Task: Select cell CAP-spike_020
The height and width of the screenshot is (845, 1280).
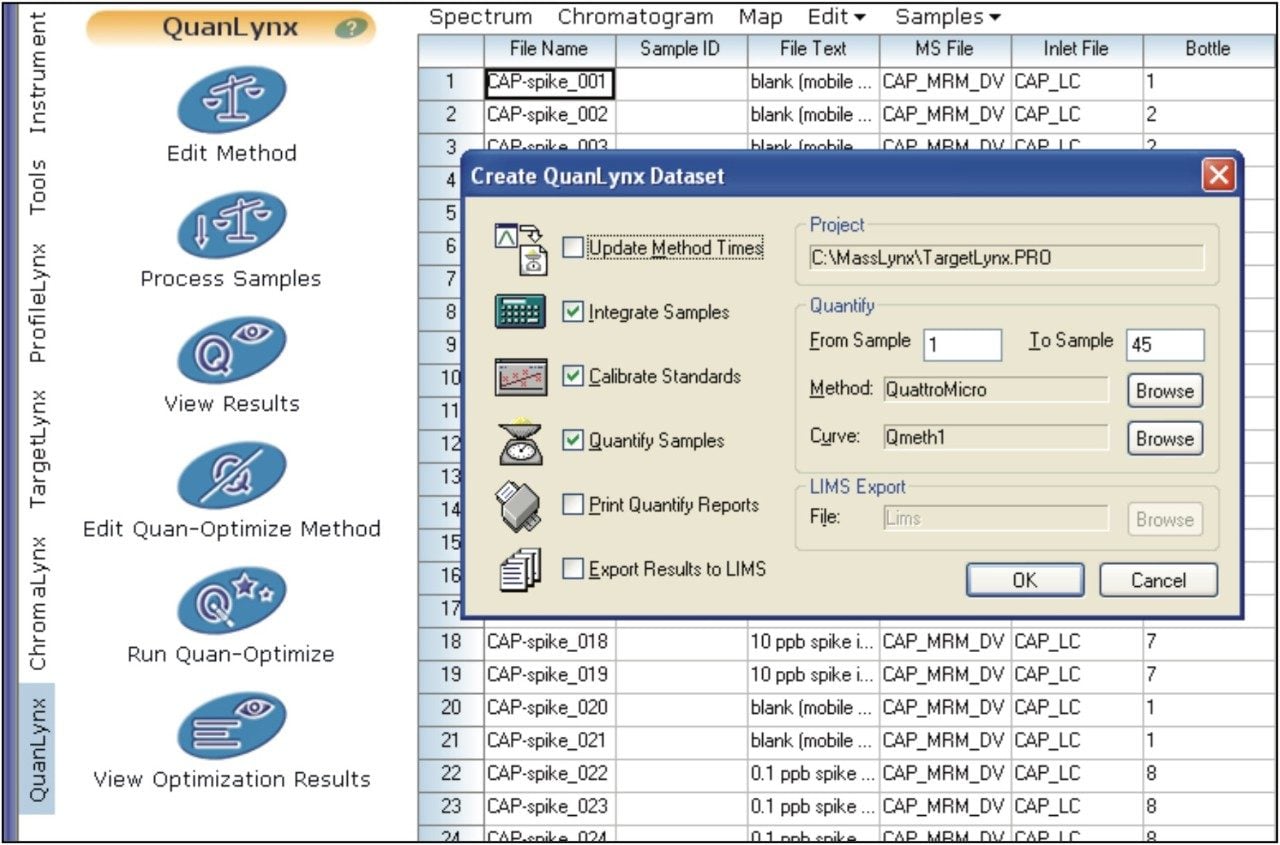Action: 549,707
